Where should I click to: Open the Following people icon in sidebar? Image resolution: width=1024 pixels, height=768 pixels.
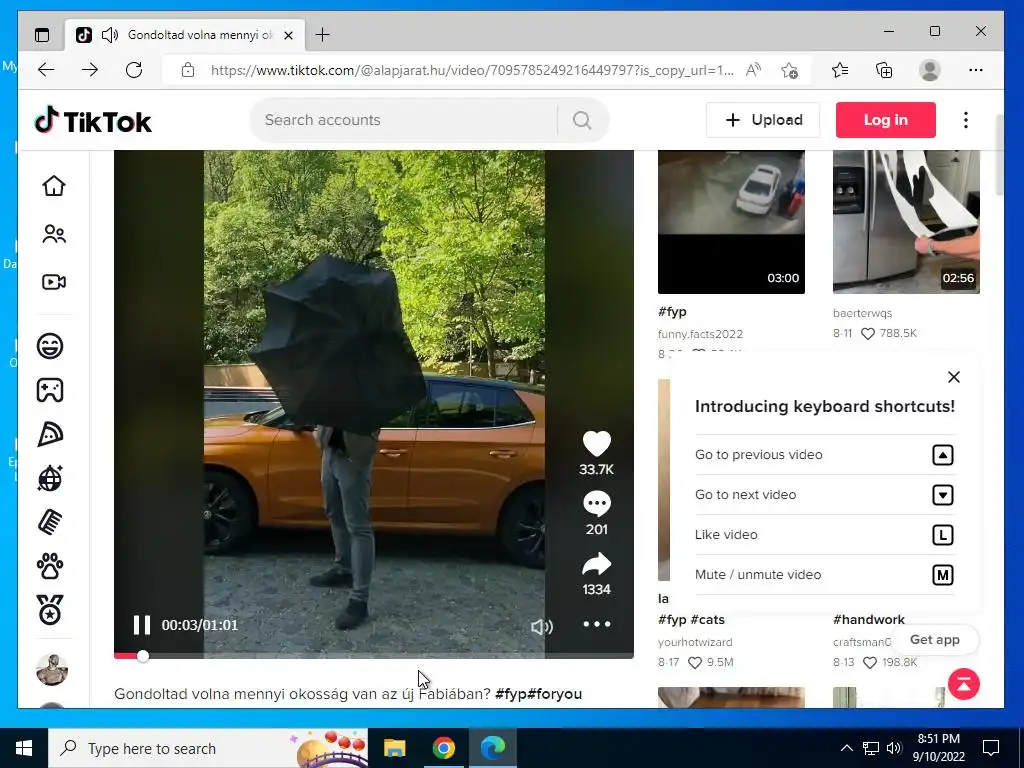[54, 234]
